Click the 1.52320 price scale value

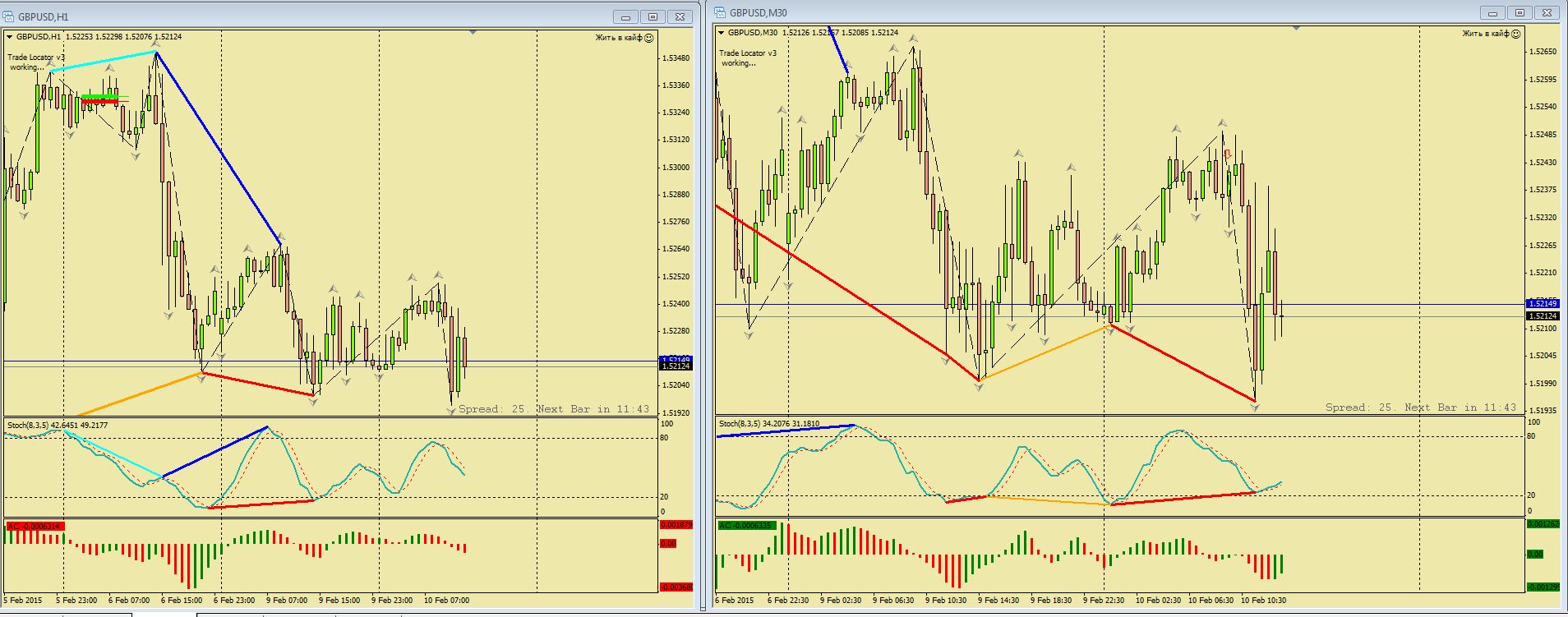(x=1543, y=218)
